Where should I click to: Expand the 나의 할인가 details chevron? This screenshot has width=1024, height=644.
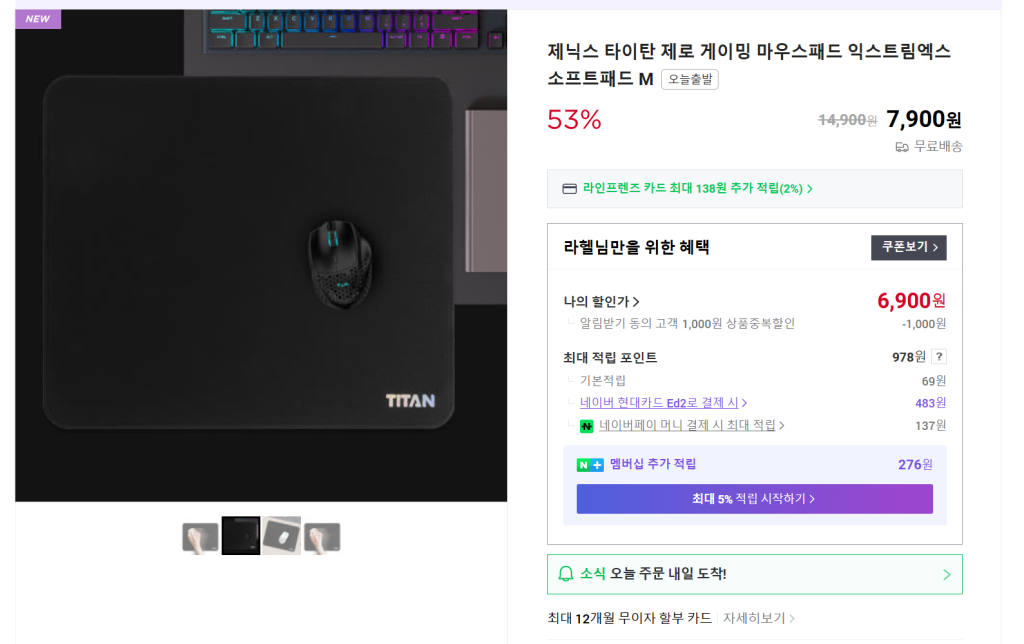636,302
